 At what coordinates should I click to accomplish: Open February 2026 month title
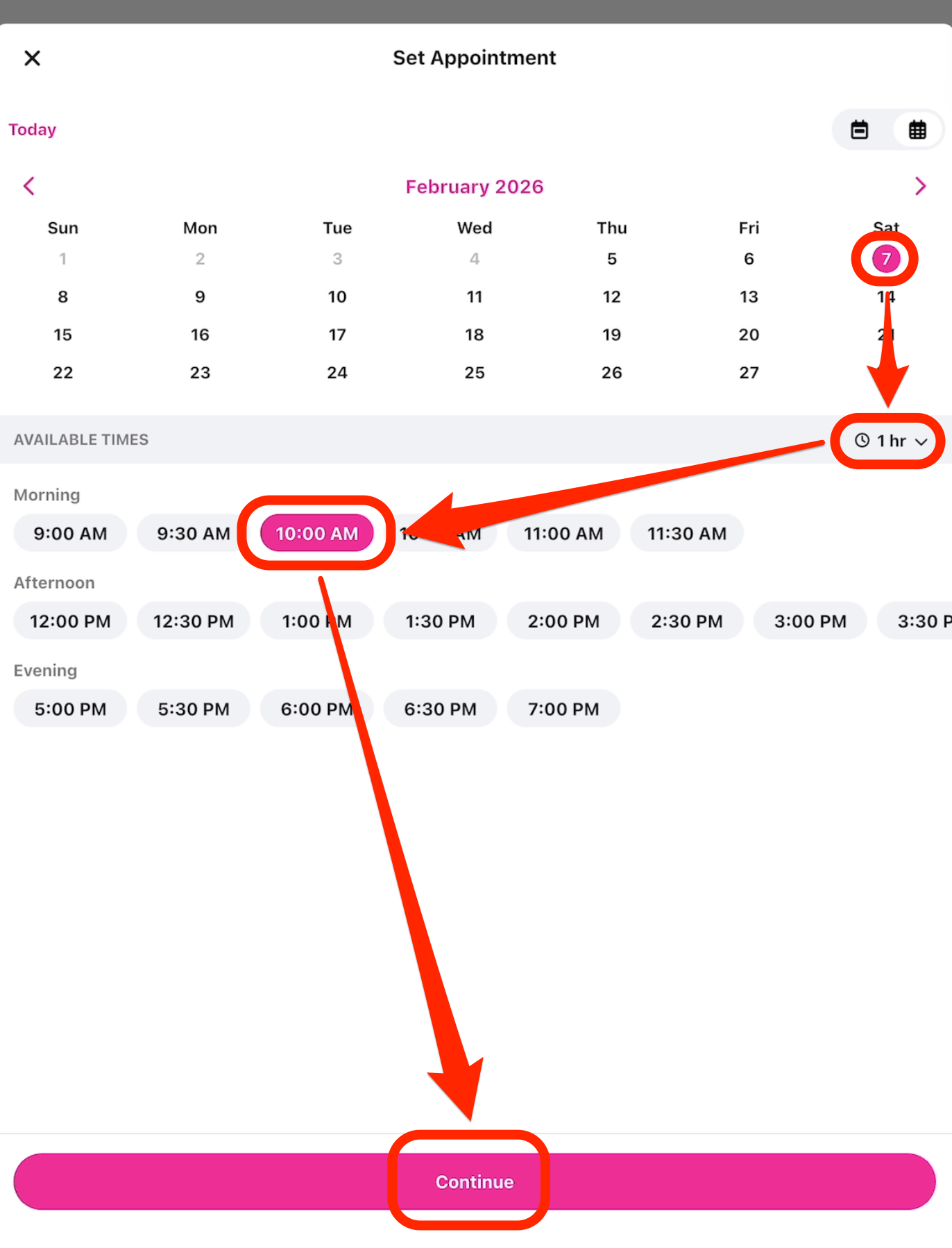click(475, 187)
